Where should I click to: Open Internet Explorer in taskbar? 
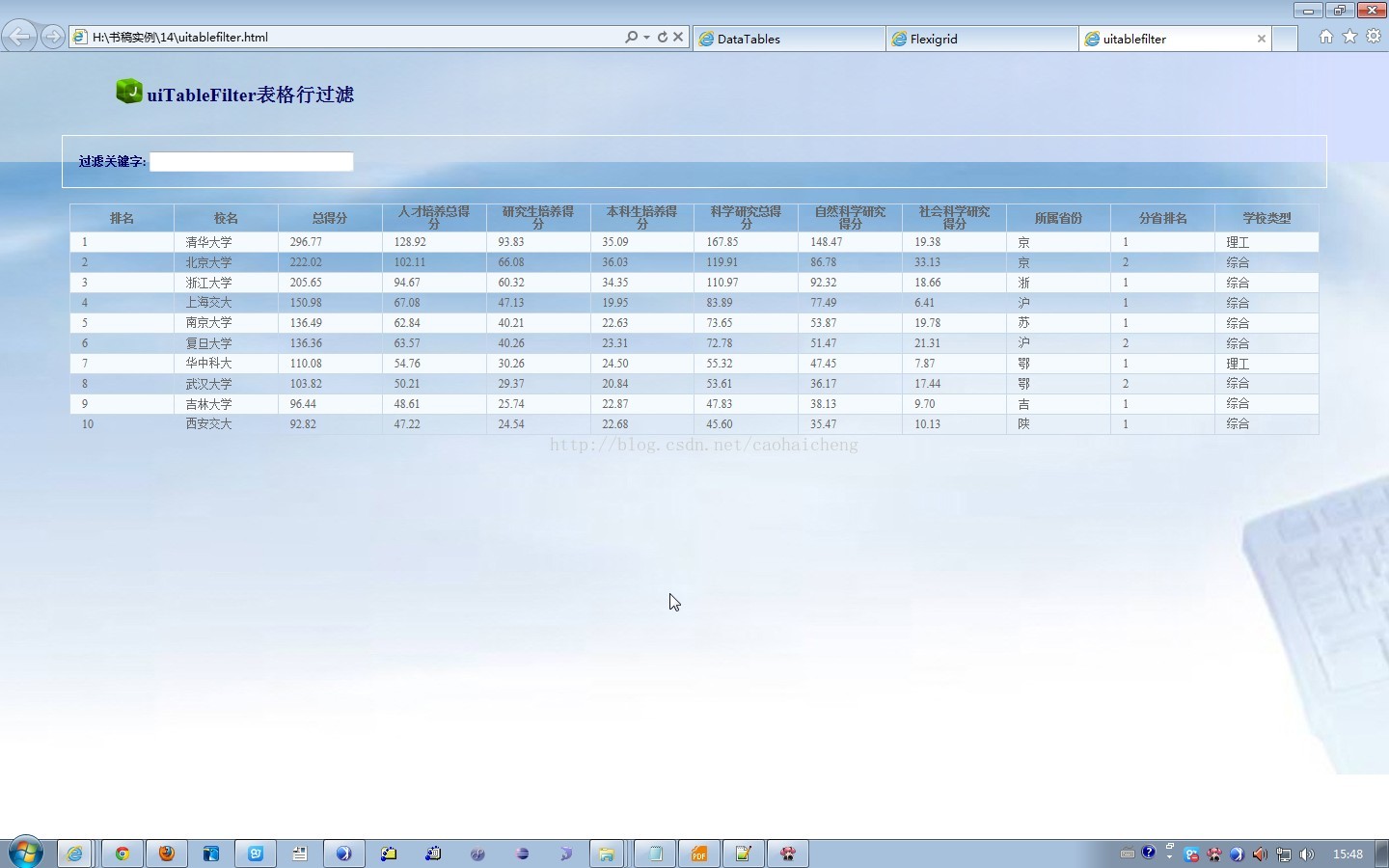click(x=74, y=854)
